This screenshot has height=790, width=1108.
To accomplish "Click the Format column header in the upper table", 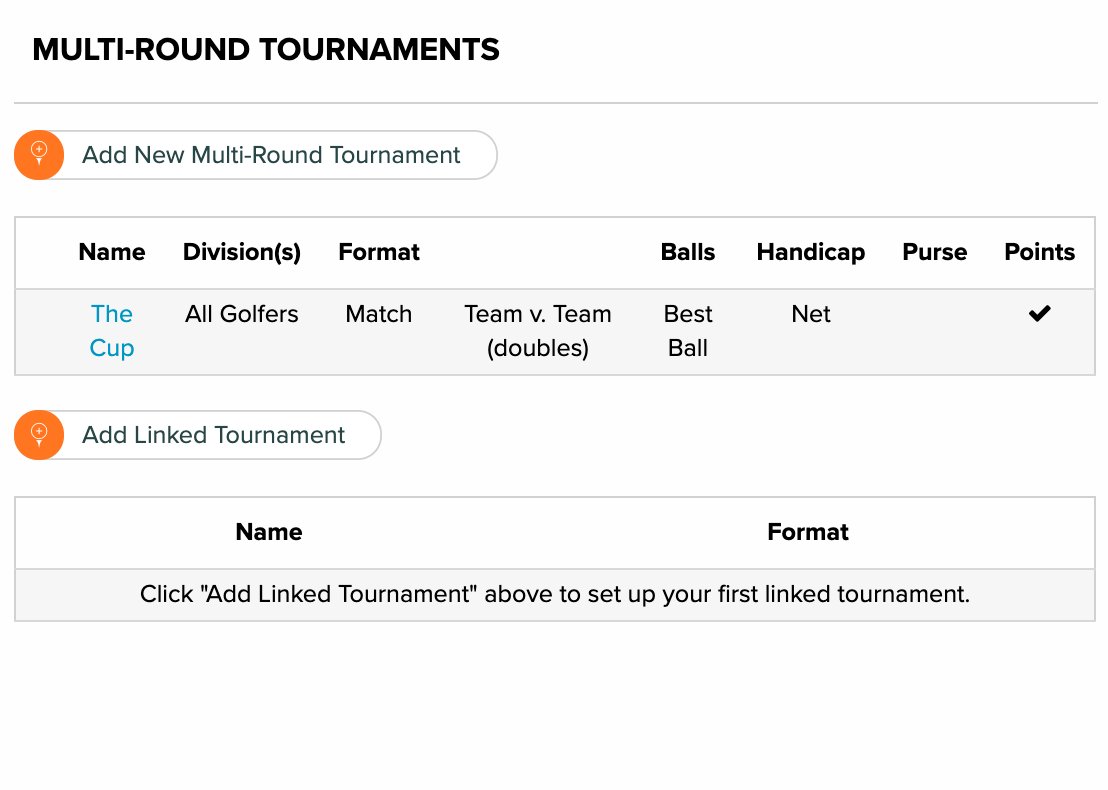I will pyautogui.click(x=379, y=252).
